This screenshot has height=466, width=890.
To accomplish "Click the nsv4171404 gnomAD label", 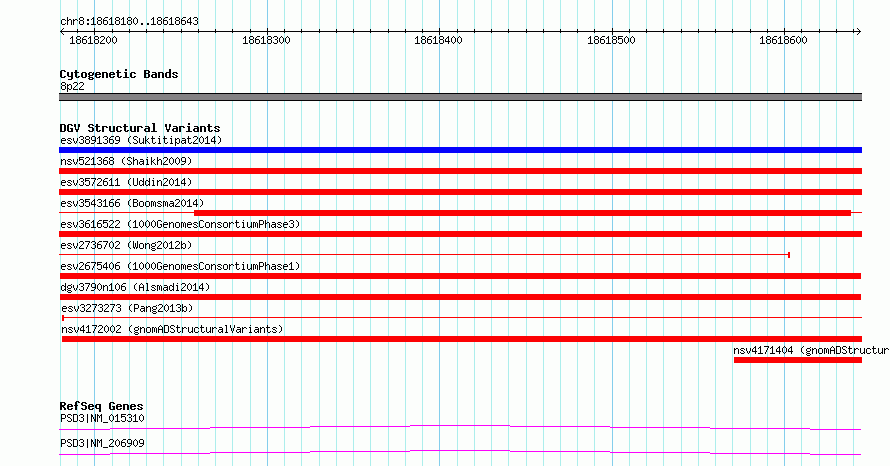I will 811,350.
